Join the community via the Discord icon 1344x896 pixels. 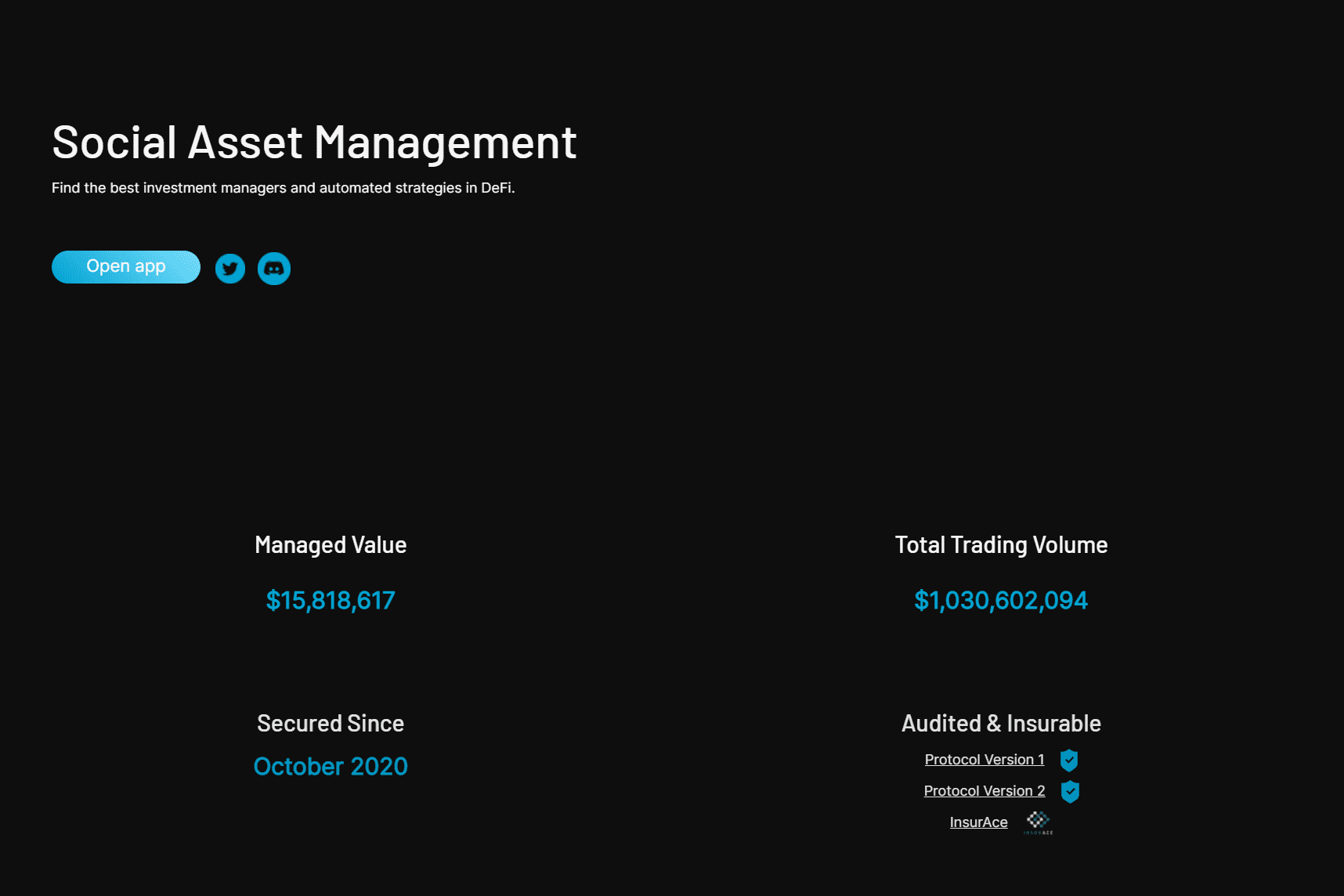pyautogui.click(x=273, y=268)
